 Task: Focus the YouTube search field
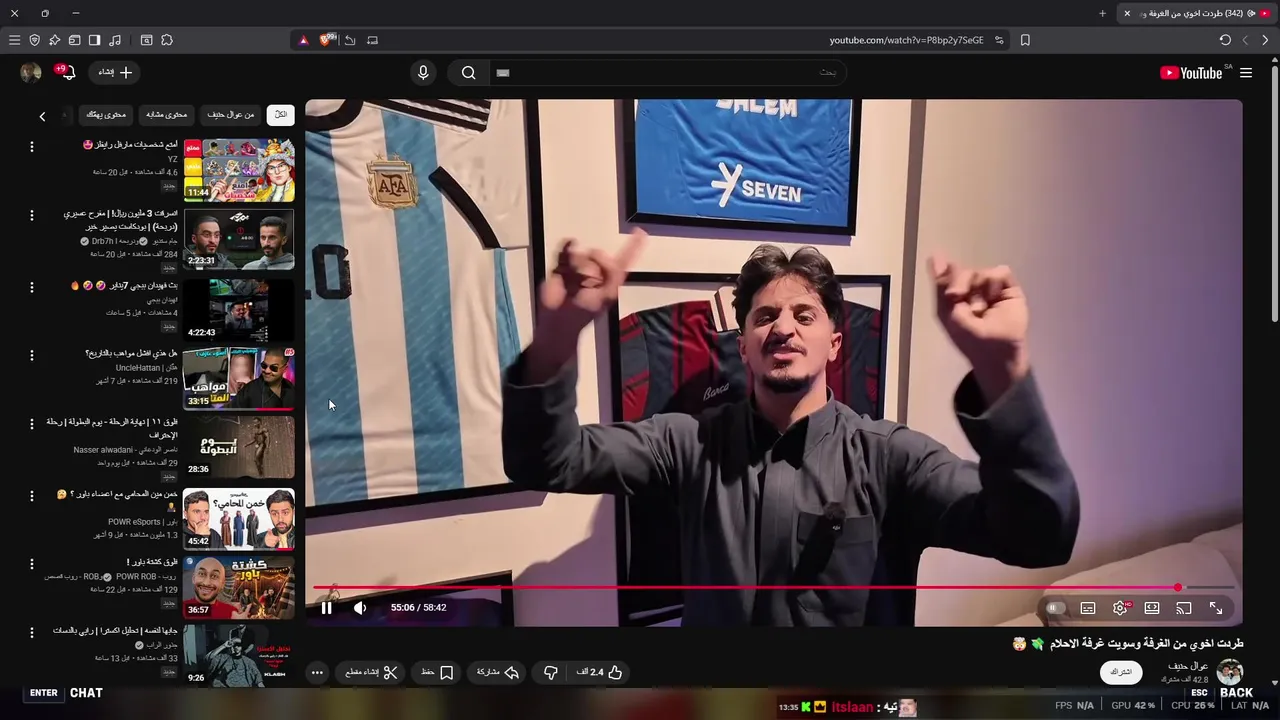coord(668,72)
